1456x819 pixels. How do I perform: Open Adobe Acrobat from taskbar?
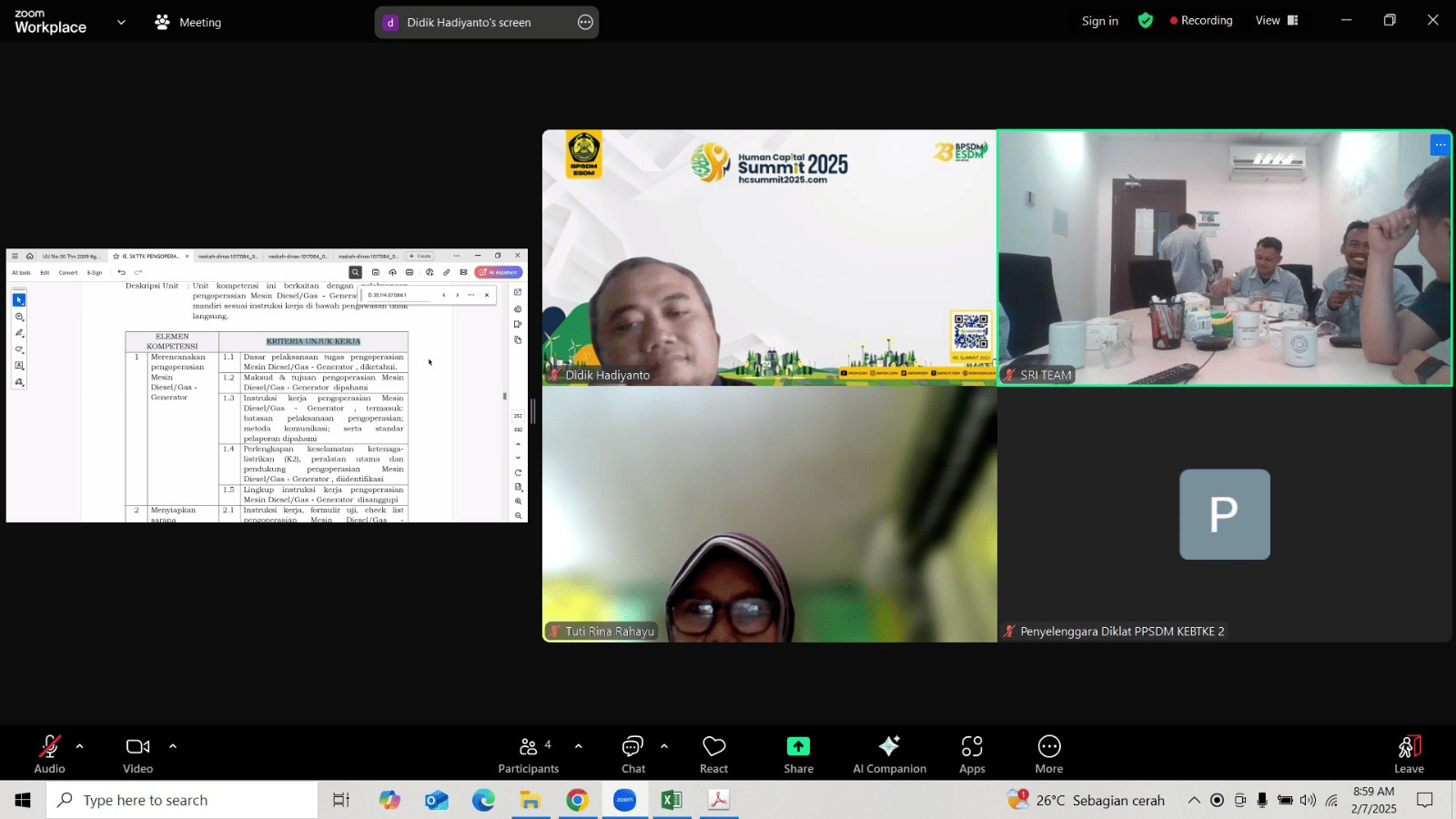coord(719,800)
